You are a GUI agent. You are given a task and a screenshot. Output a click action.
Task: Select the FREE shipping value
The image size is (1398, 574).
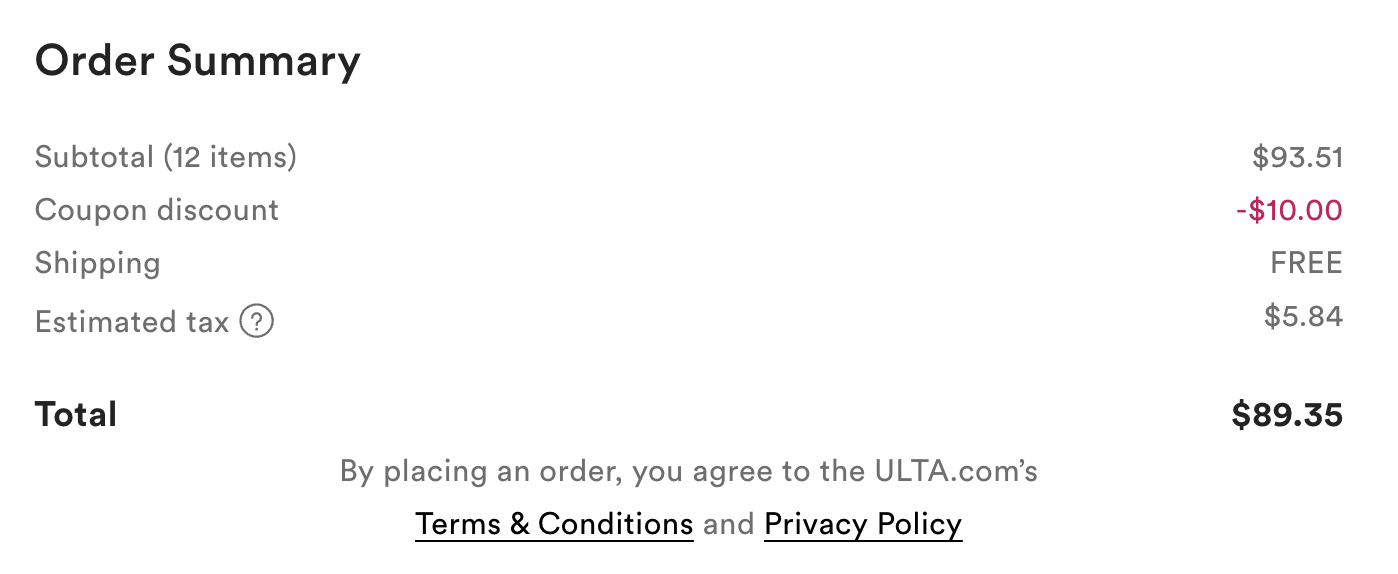(1306, 263)
